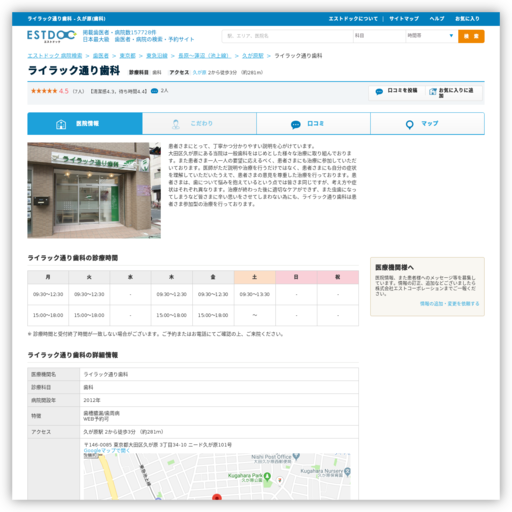Click the 情報の追加・変更を依頼する link
Screen dimensions: 512x512
[449, 304]
